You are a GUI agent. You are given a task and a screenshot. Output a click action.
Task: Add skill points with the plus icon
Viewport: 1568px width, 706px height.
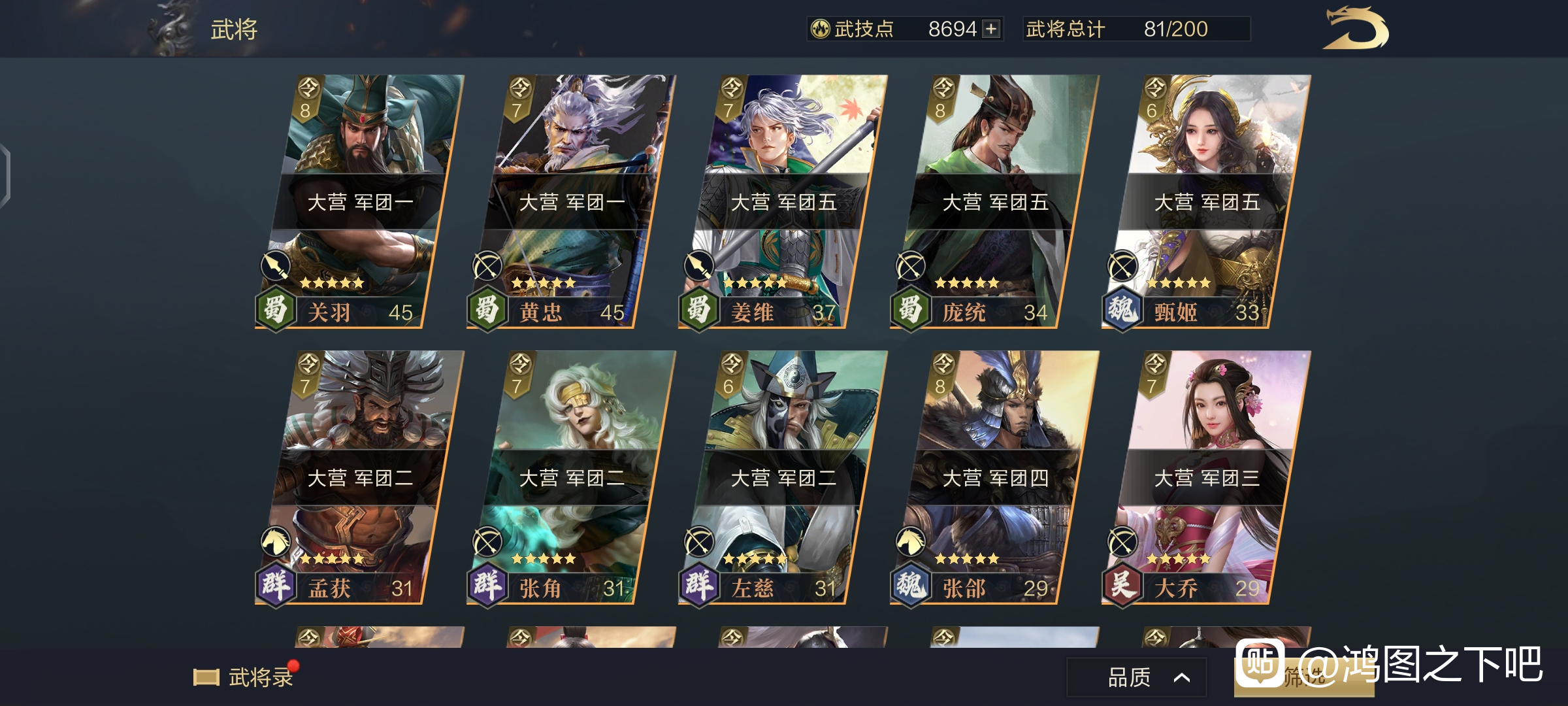[991, 29]
